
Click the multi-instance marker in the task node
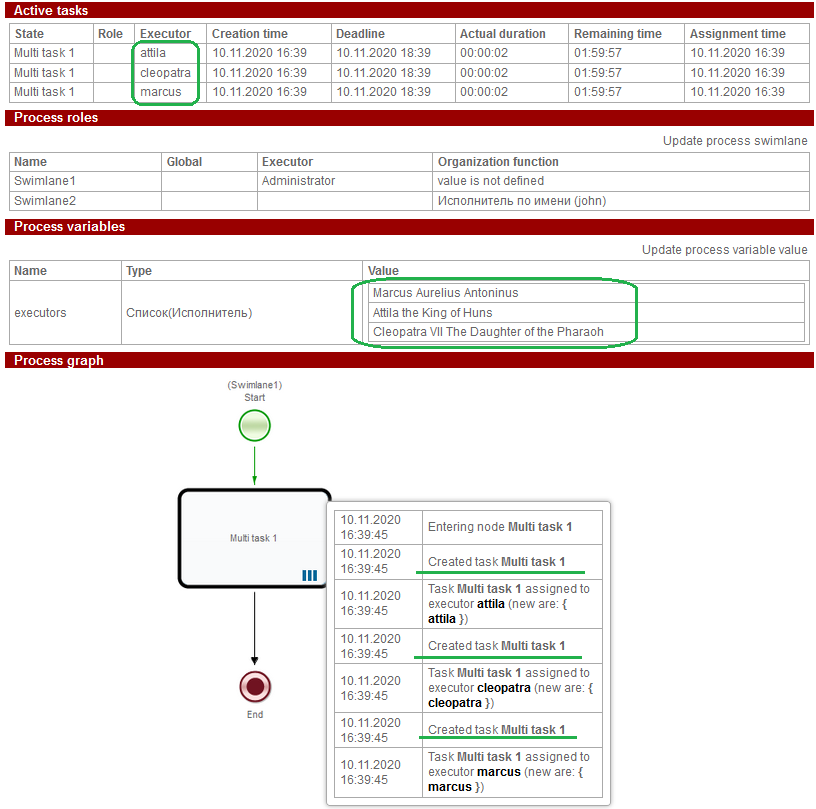[x=309, y=575]
